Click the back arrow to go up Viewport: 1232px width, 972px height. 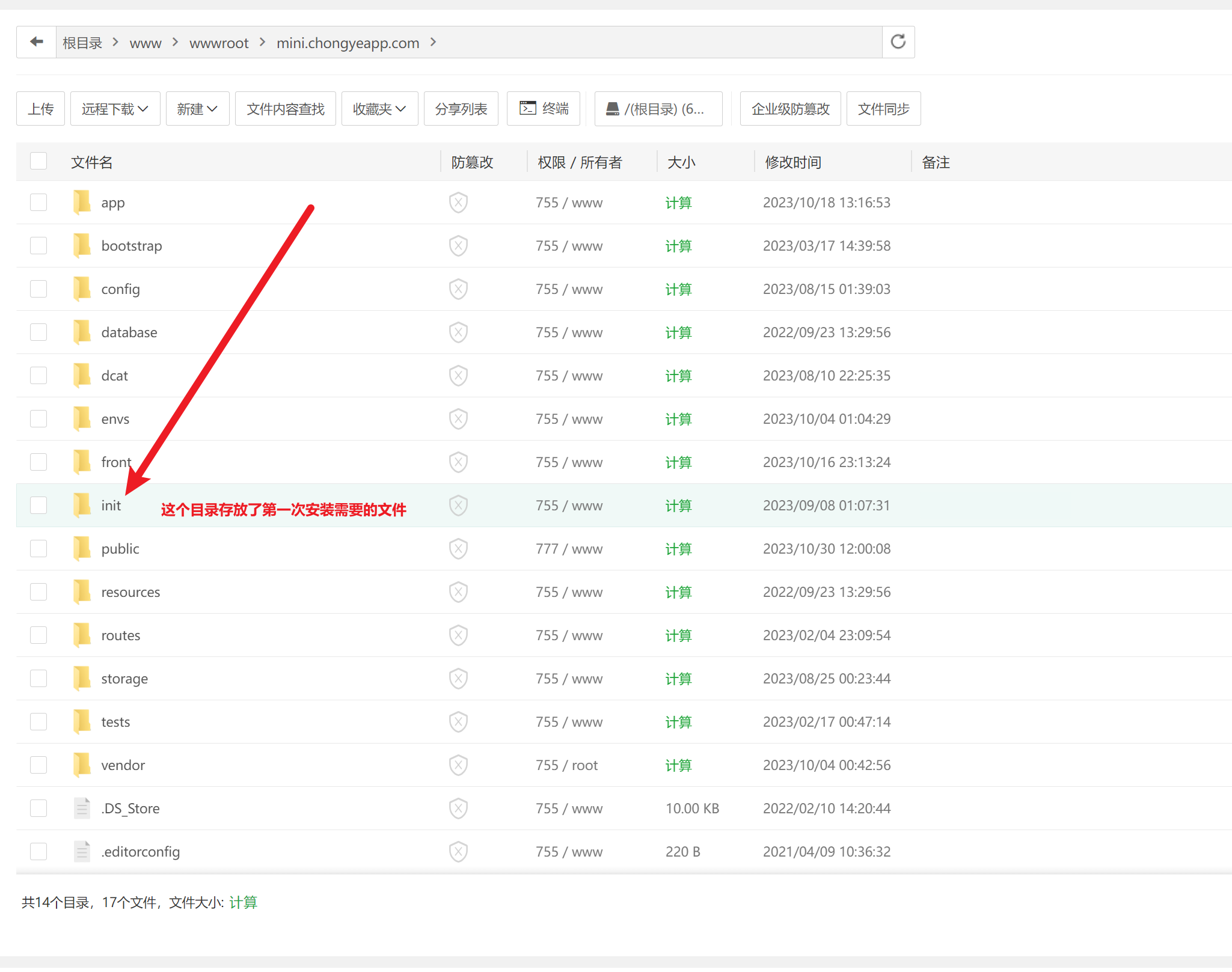36,41
